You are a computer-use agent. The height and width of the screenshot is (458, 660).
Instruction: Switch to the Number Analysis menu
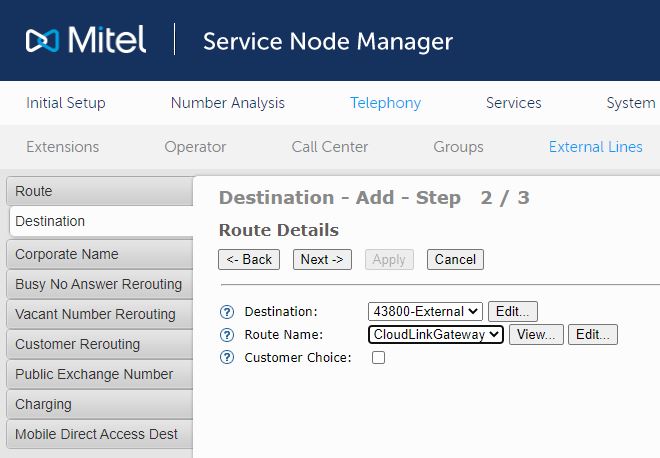pos(227,103)
